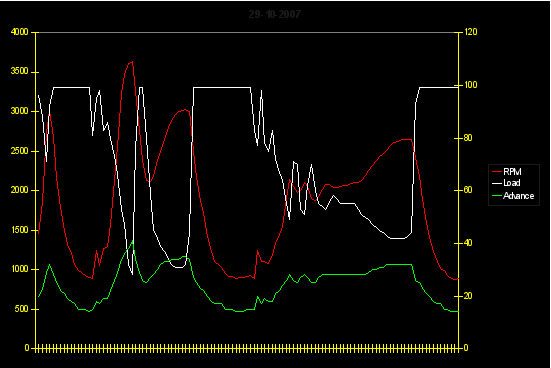Click the 100 label on right axis
Image resolution: width=551 pixels, height=368 pixels.
point(471,85)
